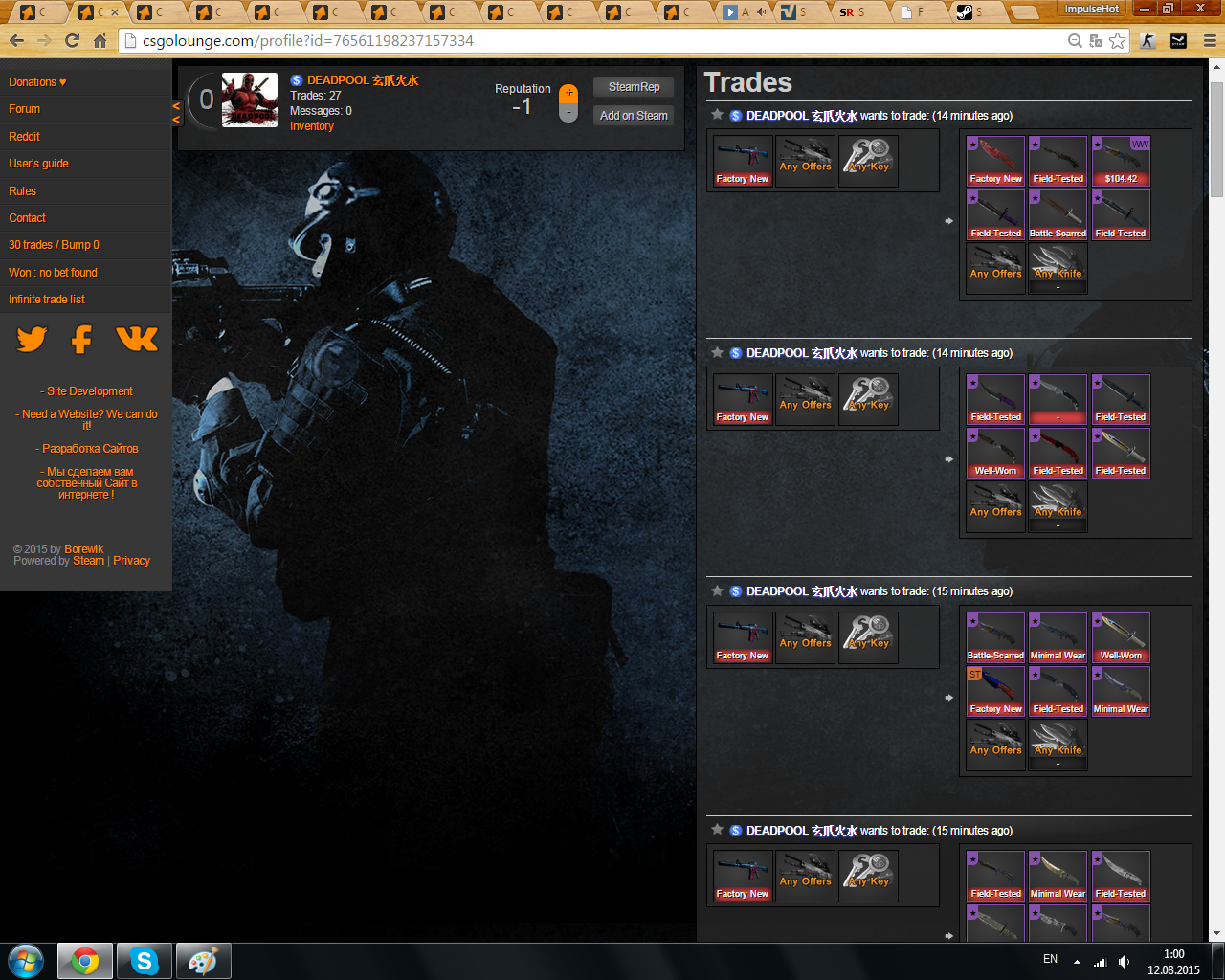Open the Donations menu in the sidebar
Viewport: 1225px width, 980px height.
click(x=37, y=82)
